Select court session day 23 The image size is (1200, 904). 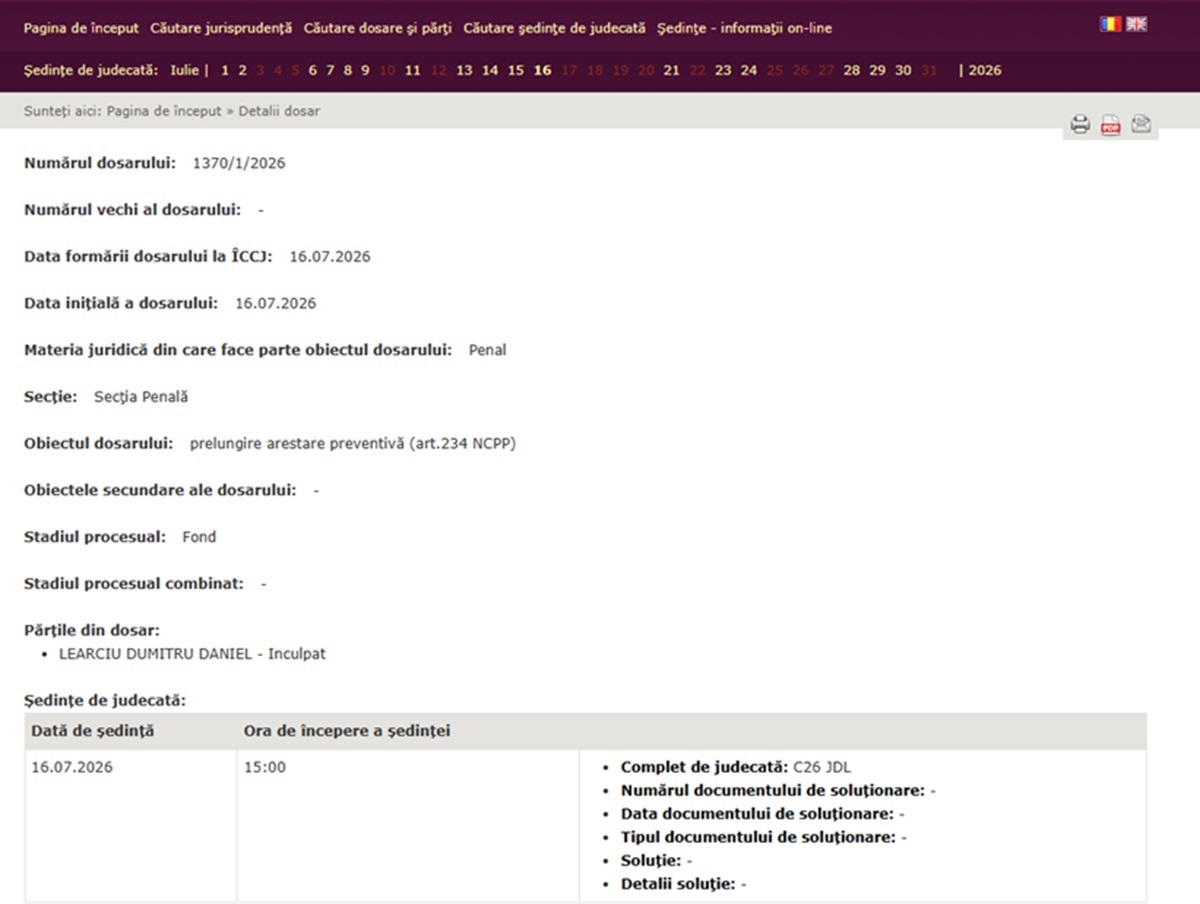723,70
